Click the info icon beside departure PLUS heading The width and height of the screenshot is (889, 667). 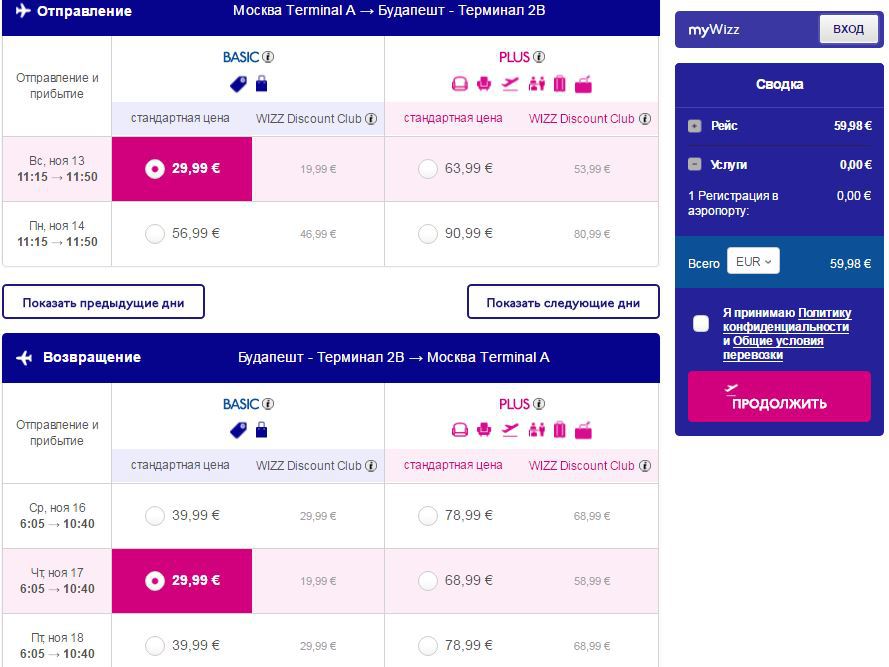pyautogui.click(x=539, y=57)
